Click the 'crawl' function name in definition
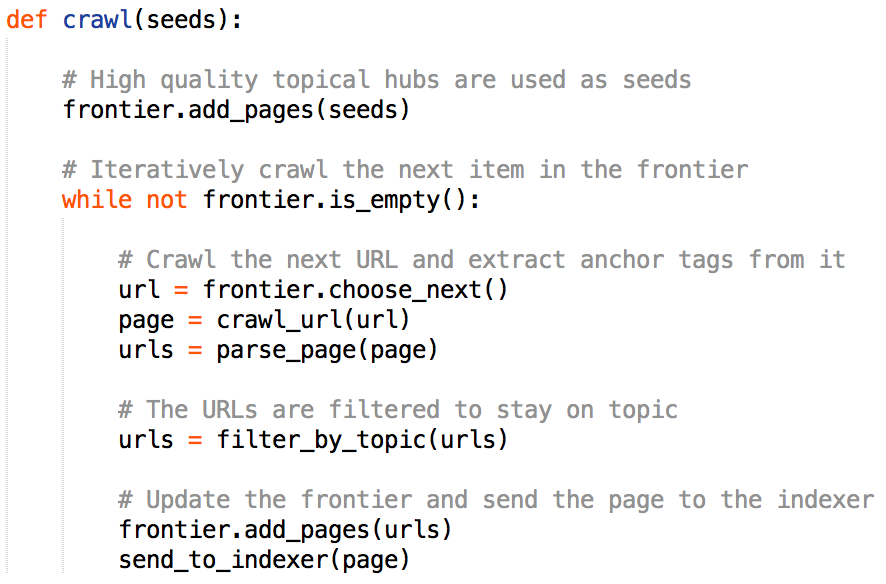886x584 pixels. (98, 20)
